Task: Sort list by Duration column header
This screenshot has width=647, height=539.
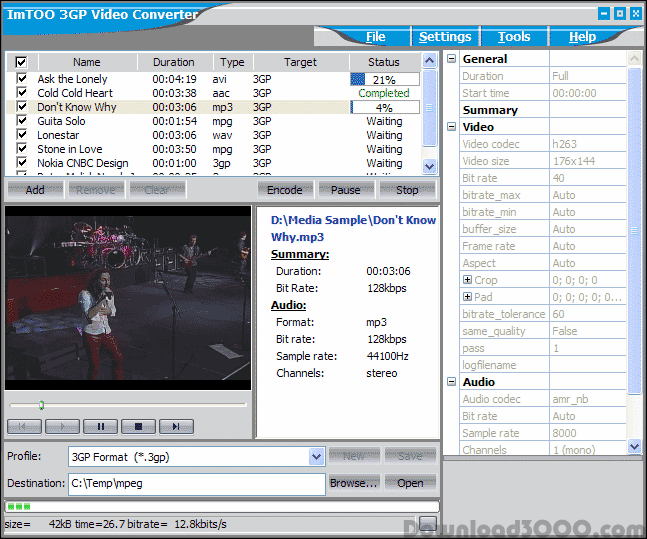Action: (x=174, y=62)
